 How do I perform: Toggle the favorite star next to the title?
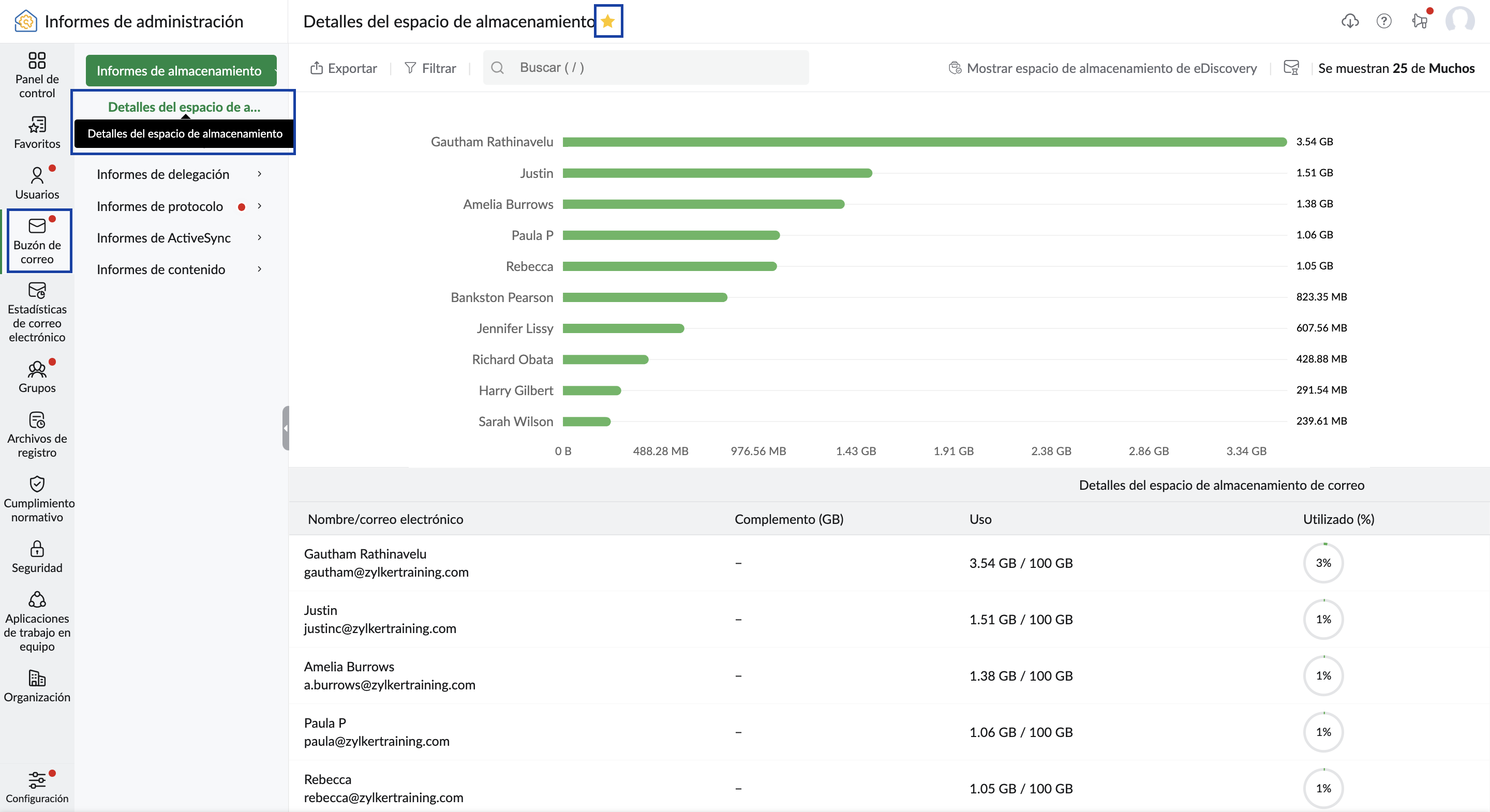coord(607,21)
